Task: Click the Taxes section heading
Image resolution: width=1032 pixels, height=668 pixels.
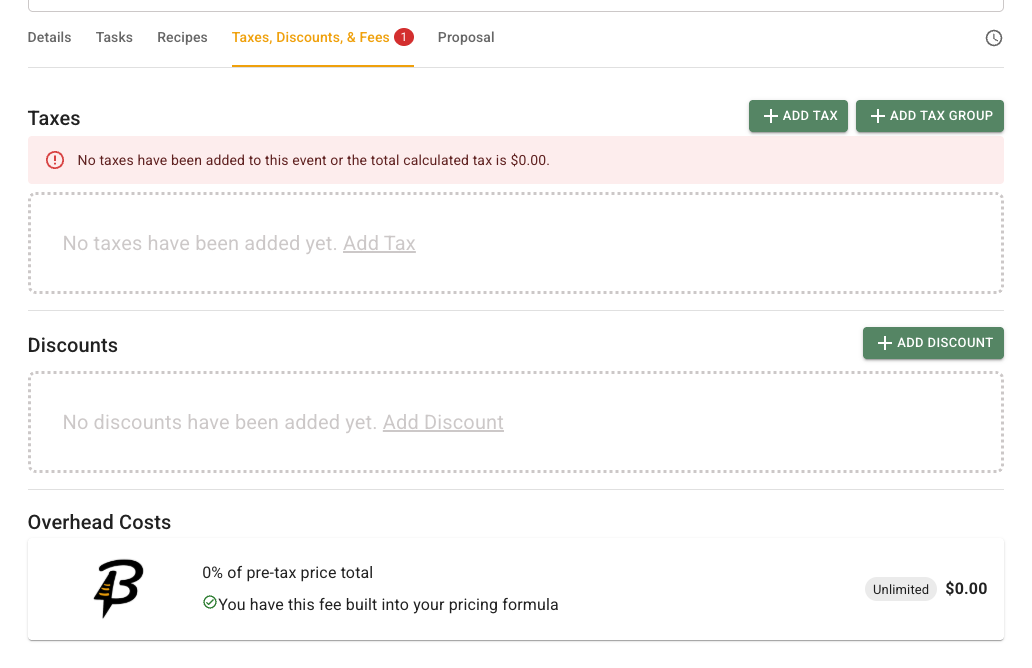Action: click(54, 118)
